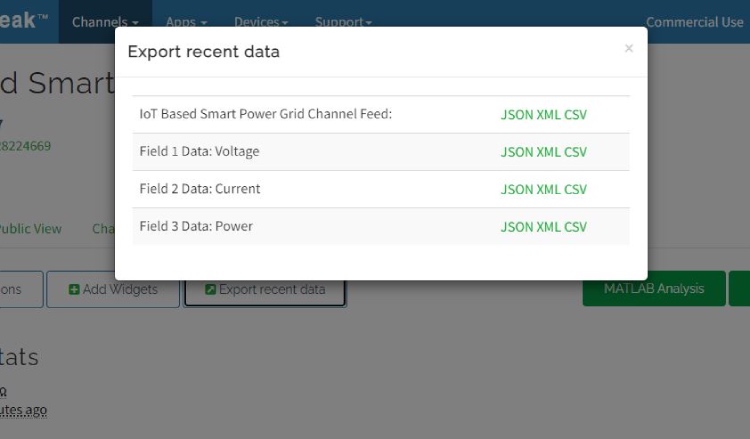Export Field 1 Voltage data as XML
This screenshot has width=750, height=439.
click(x=548, y=152)
